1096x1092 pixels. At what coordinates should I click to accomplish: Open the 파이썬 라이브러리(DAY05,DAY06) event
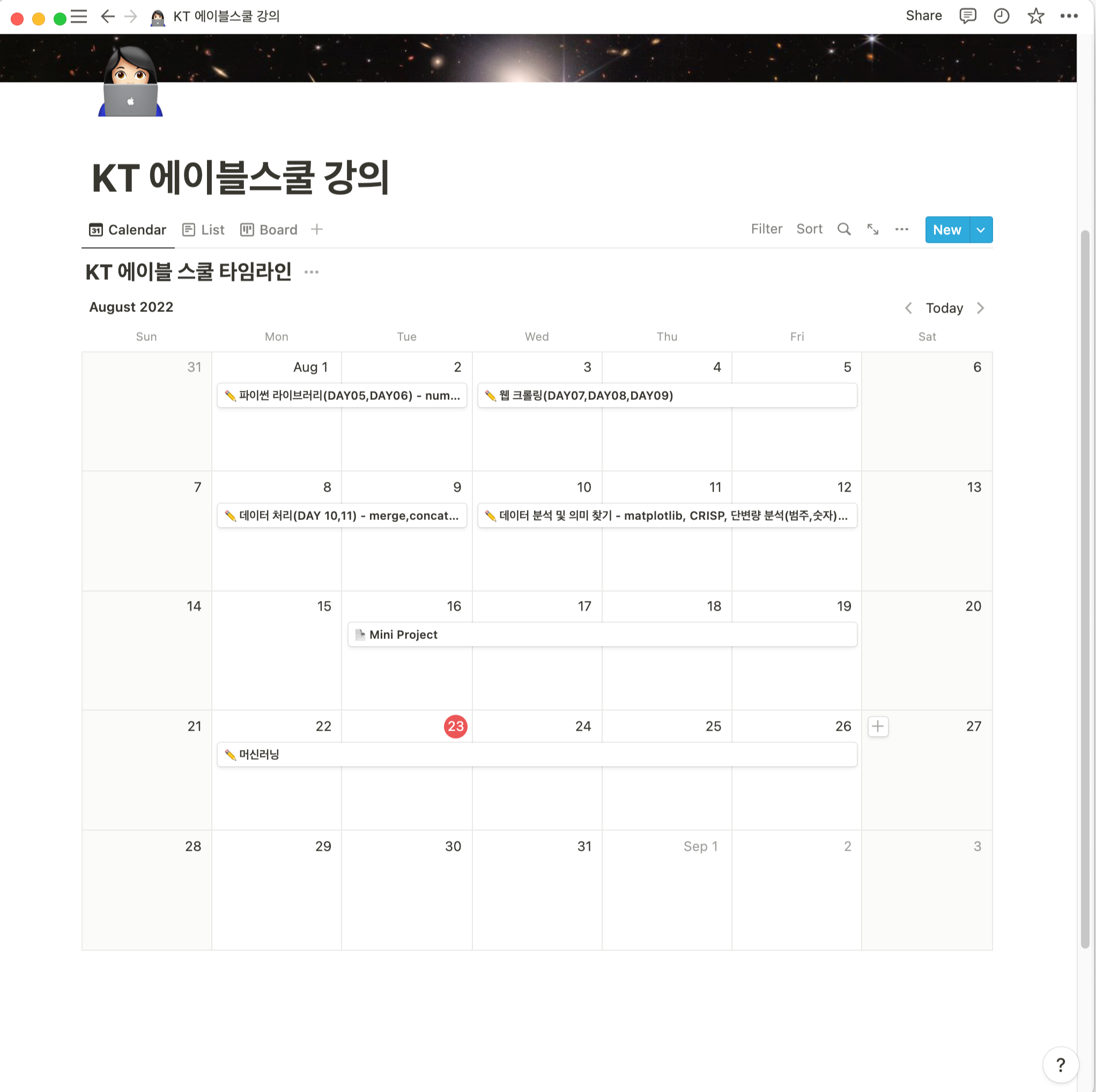point(342,396)
